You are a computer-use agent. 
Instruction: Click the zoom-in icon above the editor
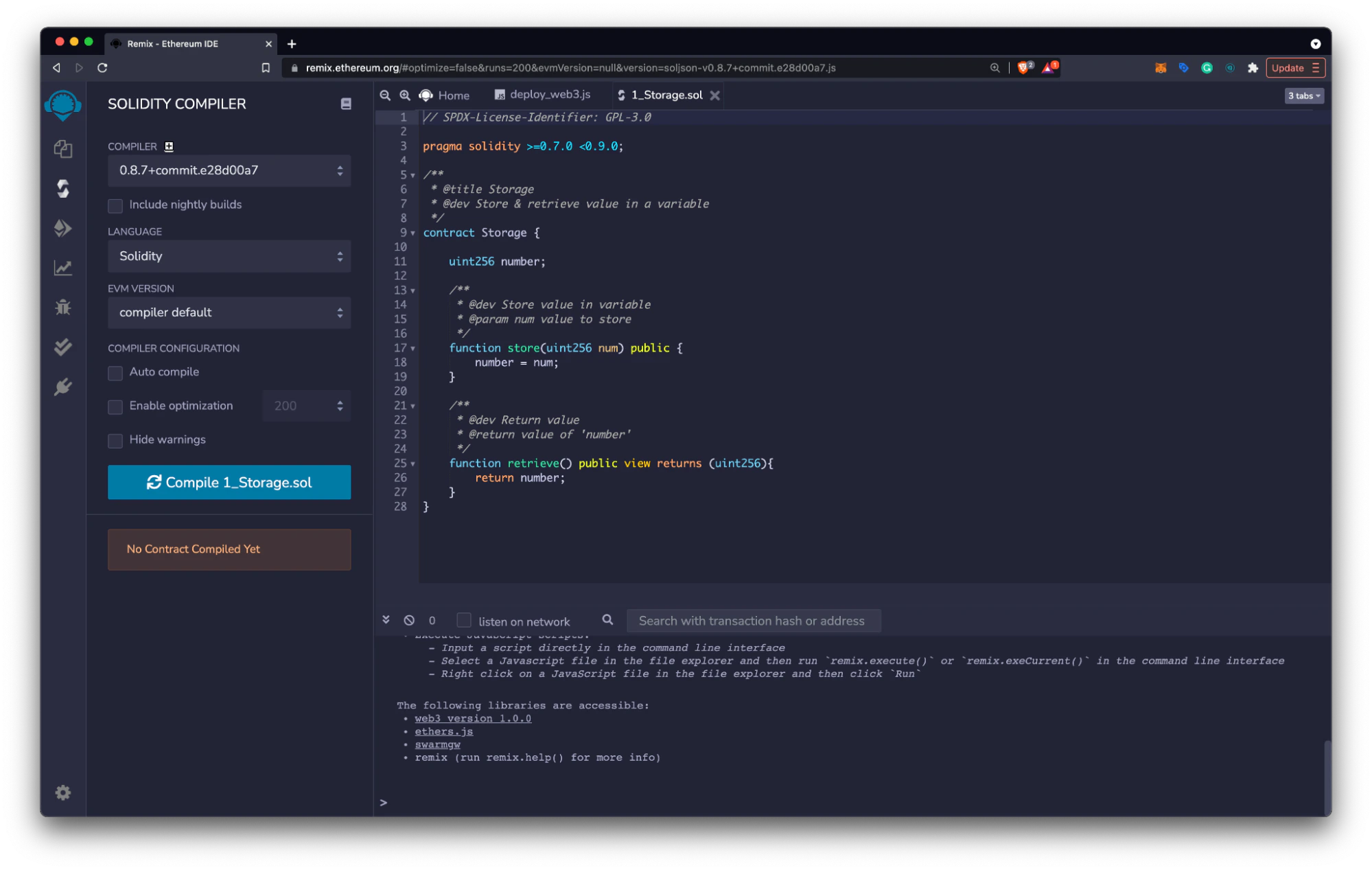(x=405, y=95)
